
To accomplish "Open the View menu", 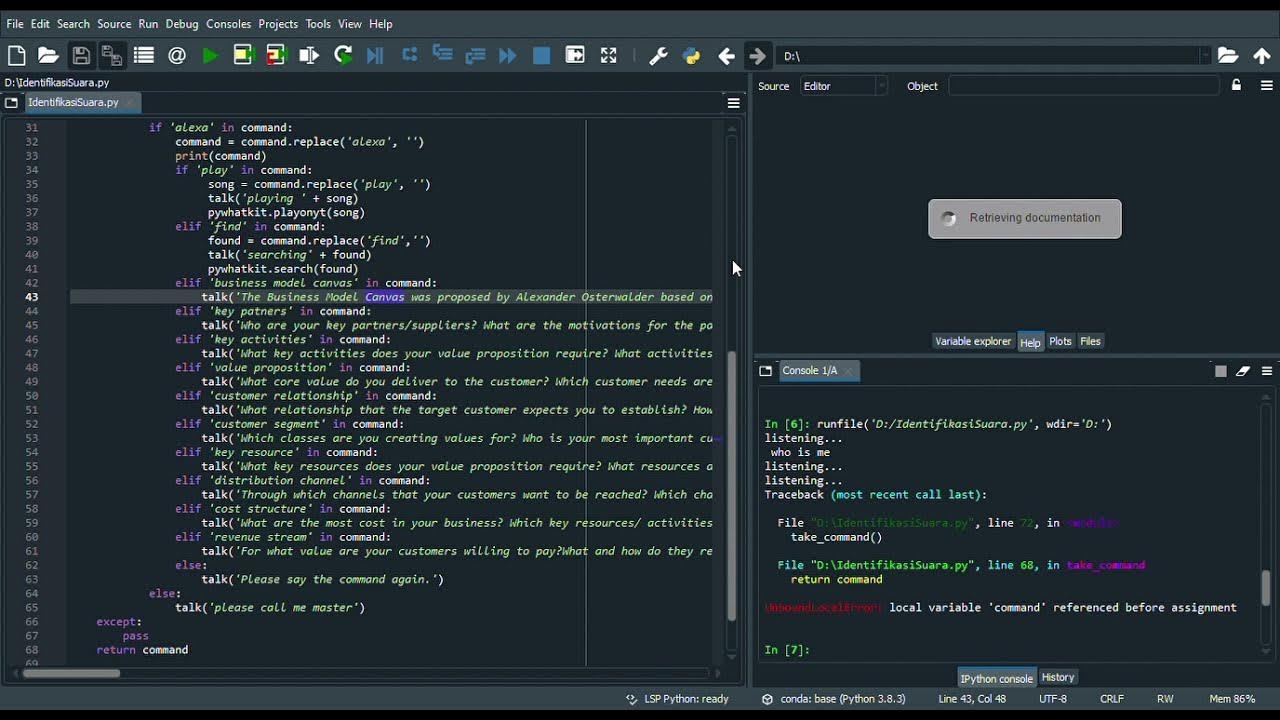I will (x=350, y=24).
